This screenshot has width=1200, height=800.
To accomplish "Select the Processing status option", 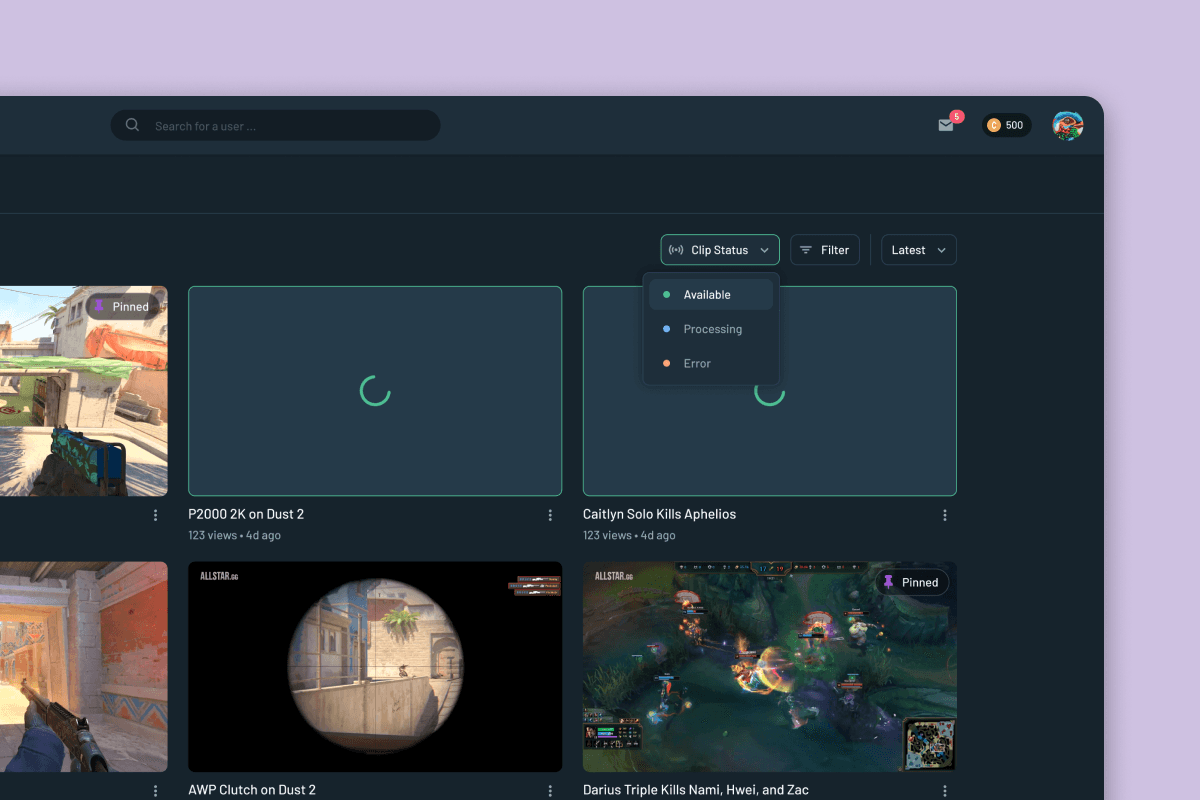I will pyautogui.click(x=711, y=329).
